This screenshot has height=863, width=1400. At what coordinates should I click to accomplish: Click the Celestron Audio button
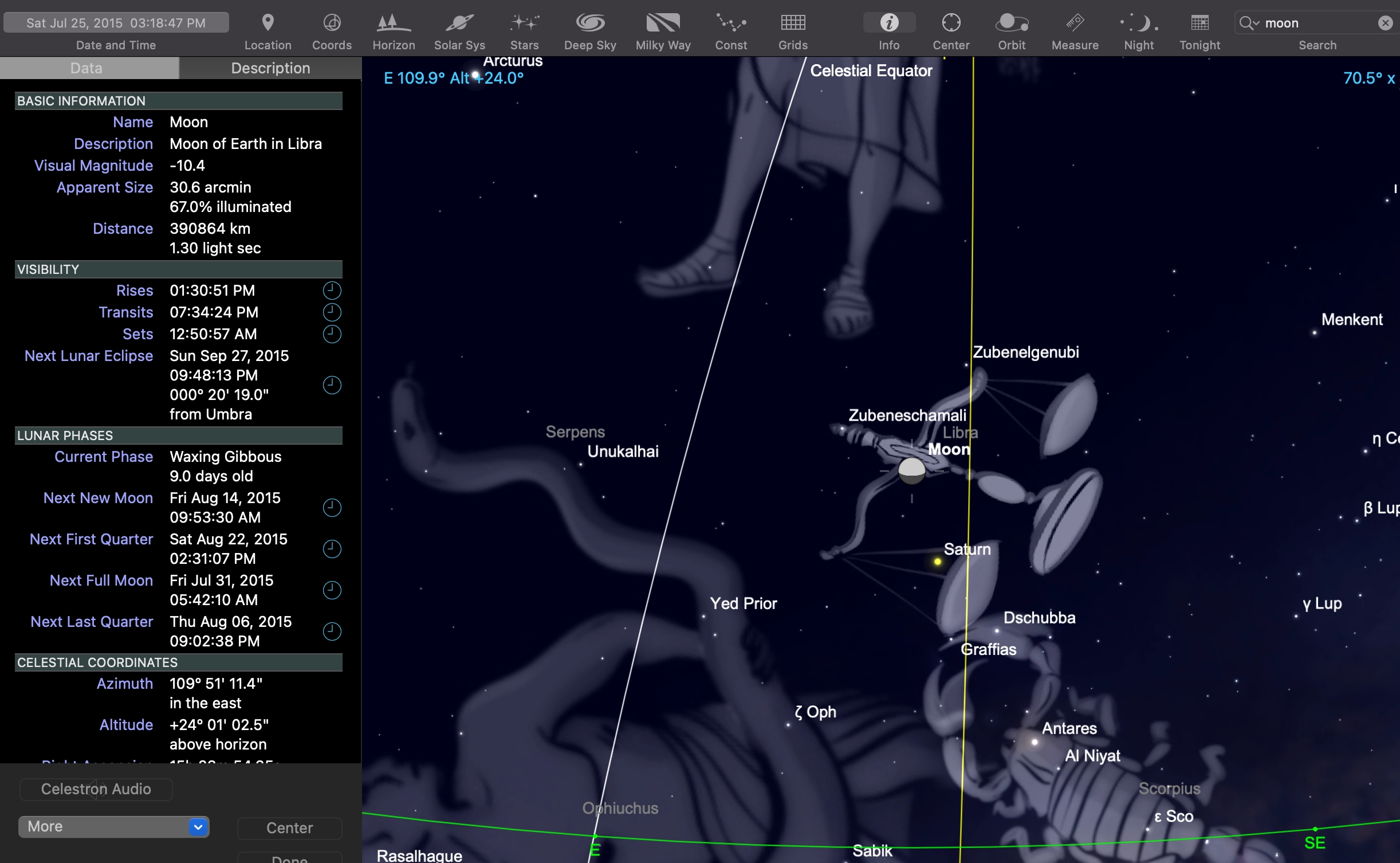pyautogui.click(x=96, y=789)
